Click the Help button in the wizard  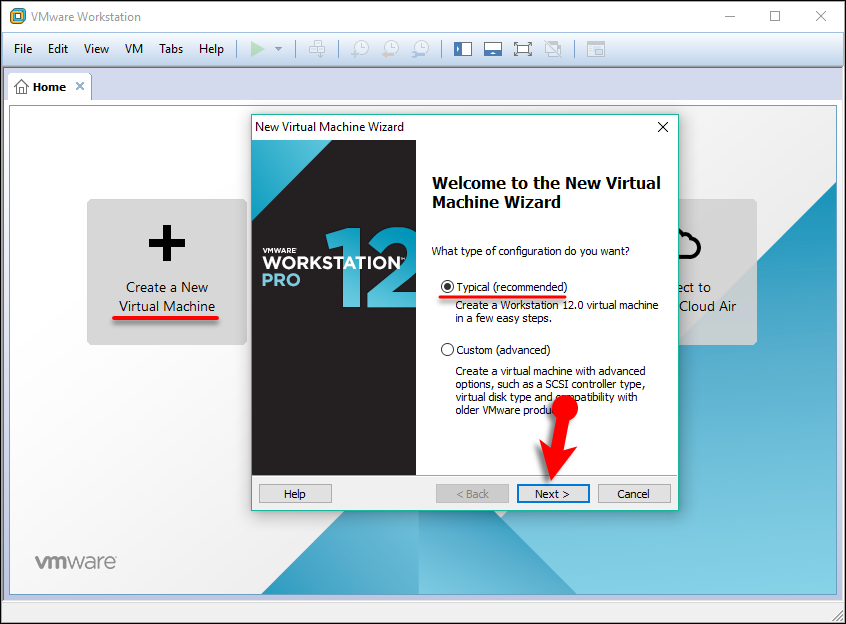[x=295, y=493]
